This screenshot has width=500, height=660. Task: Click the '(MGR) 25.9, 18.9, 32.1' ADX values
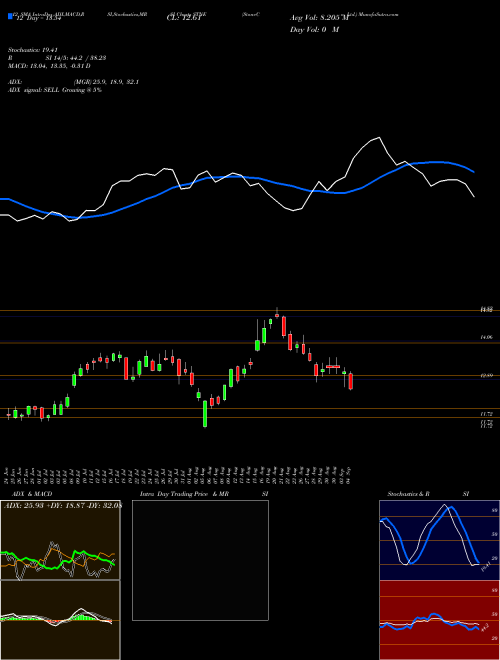pyautogui.click(x=105, y=82)
